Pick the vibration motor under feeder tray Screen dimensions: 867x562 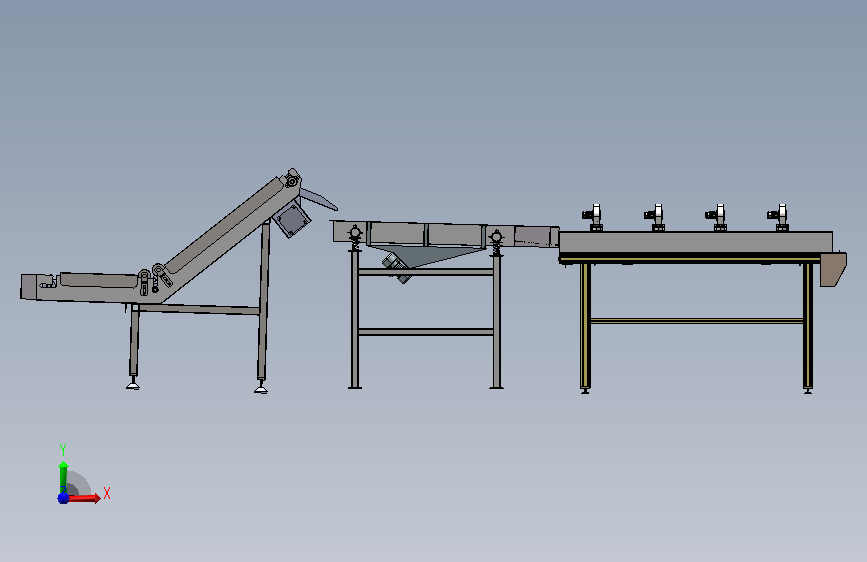(x=396, y=268)
